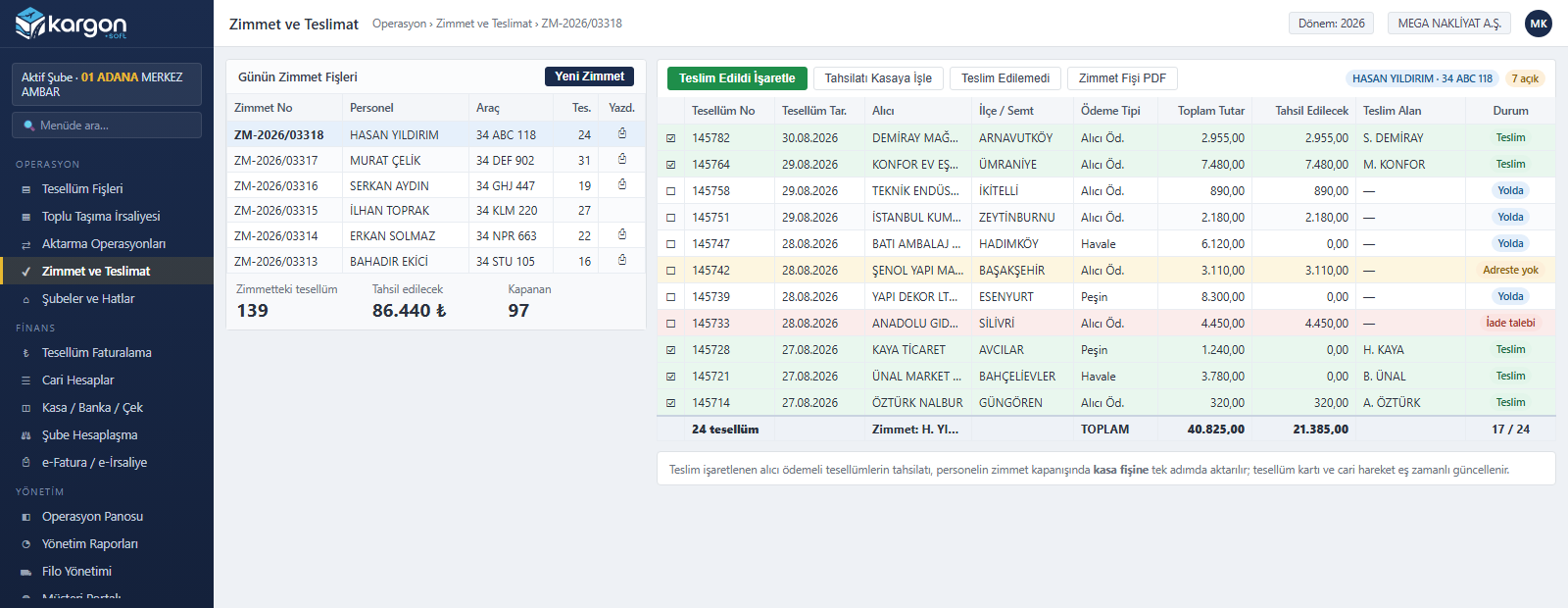Viewport: 1568px width, 608px height.
Task: Click print icon for MURAT ÇELİK row
Action: [x=622, y=159]
